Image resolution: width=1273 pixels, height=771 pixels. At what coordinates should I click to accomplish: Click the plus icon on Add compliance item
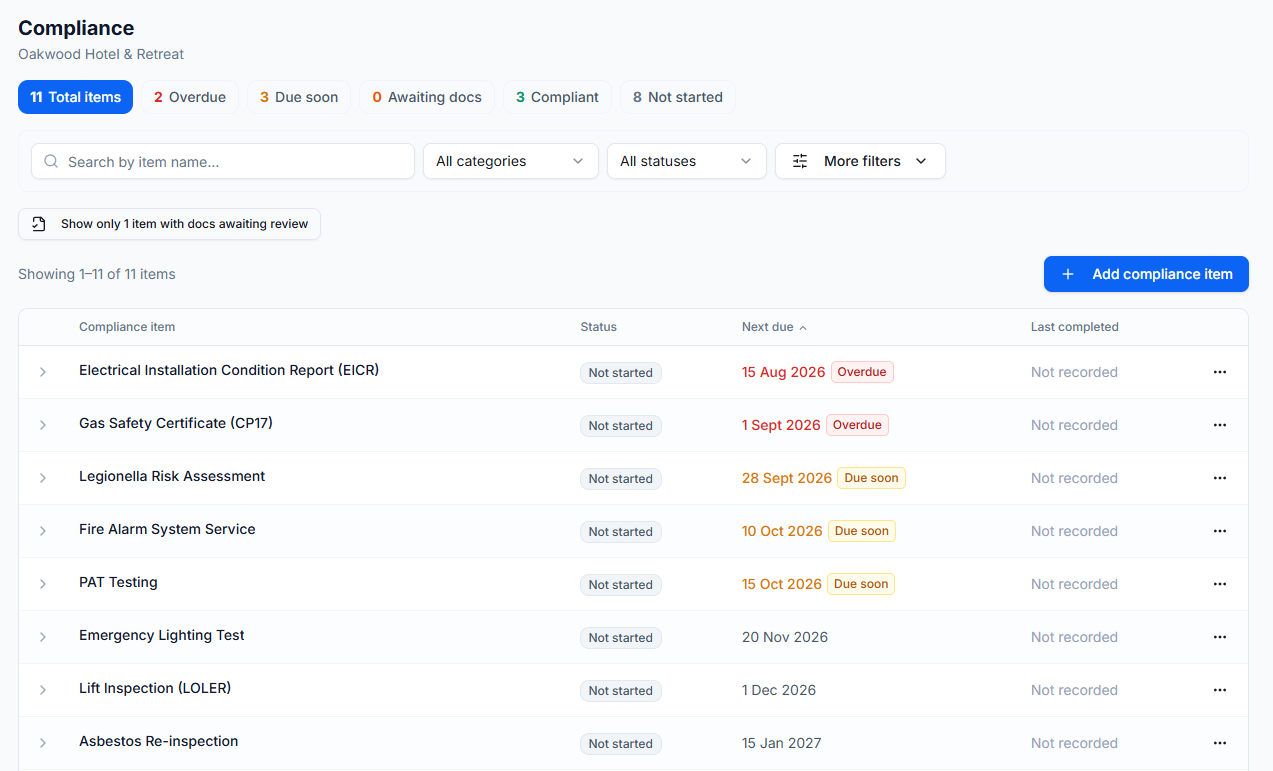click(1068, 274)
